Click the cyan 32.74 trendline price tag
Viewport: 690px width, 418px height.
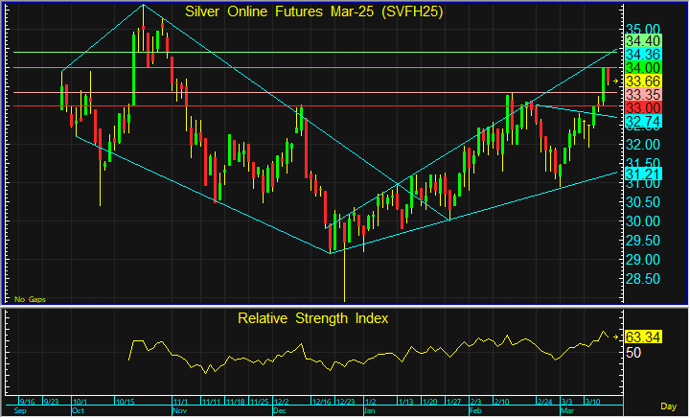pos(641,121)
